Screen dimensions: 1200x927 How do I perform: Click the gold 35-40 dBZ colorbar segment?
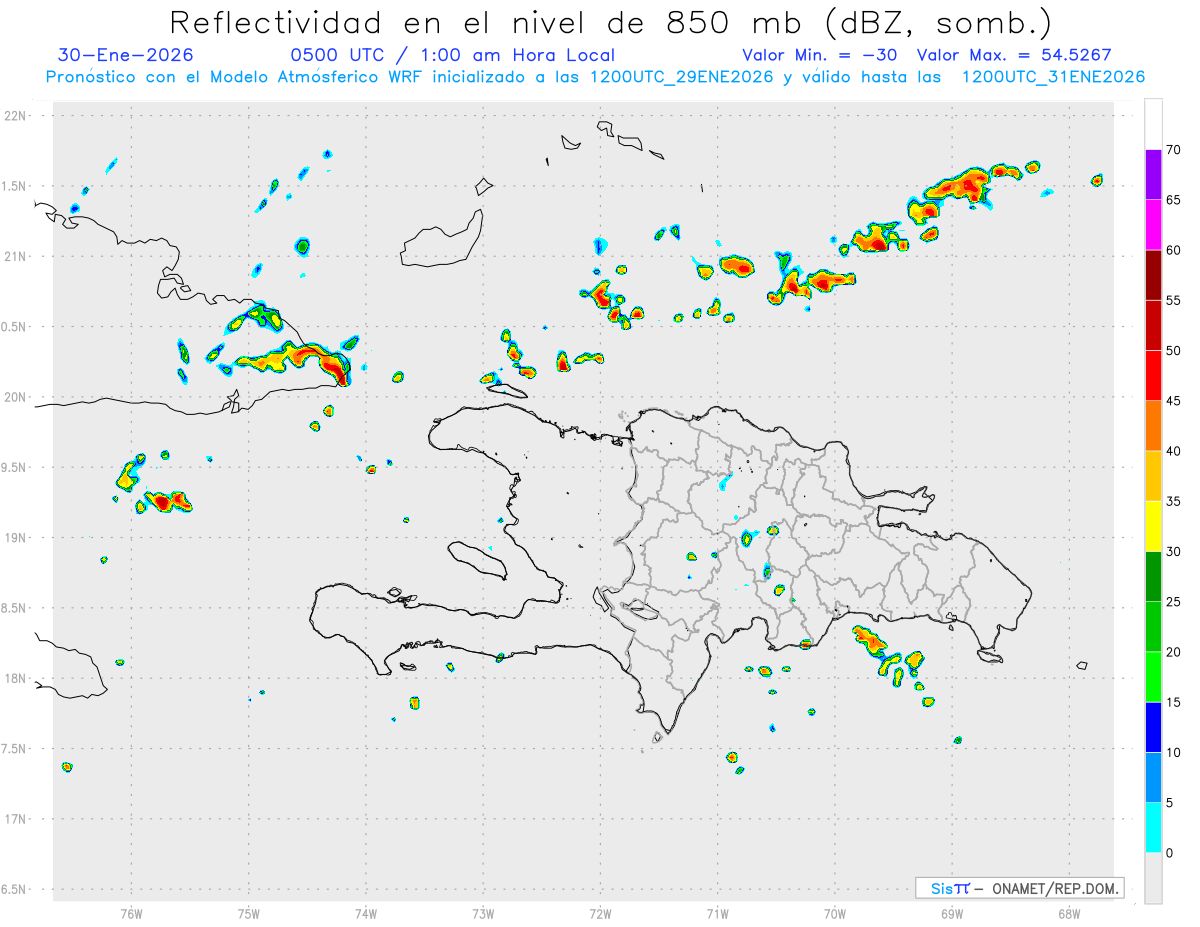click(1153, 476)
